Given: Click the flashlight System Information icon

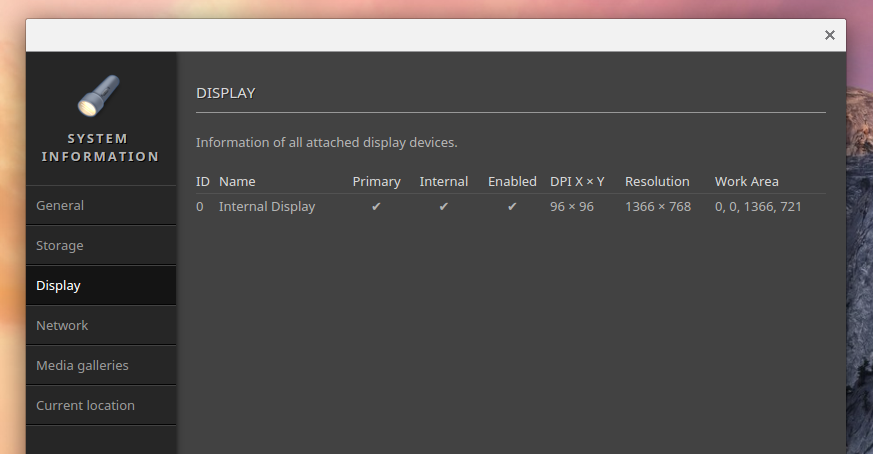Looking at the screenshot, I should coord(98,95).
